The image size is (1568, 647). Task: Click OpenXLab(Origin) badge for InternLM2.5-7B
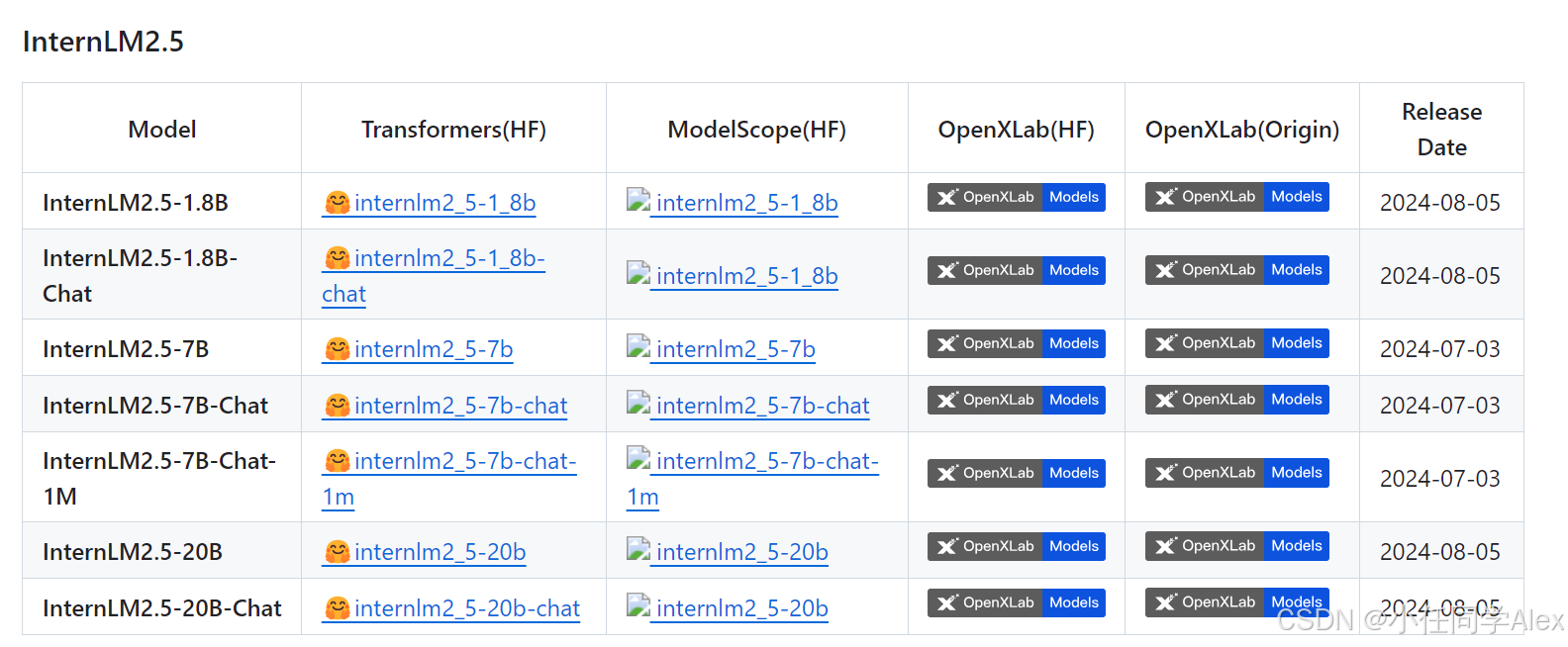coord(1237,343)
